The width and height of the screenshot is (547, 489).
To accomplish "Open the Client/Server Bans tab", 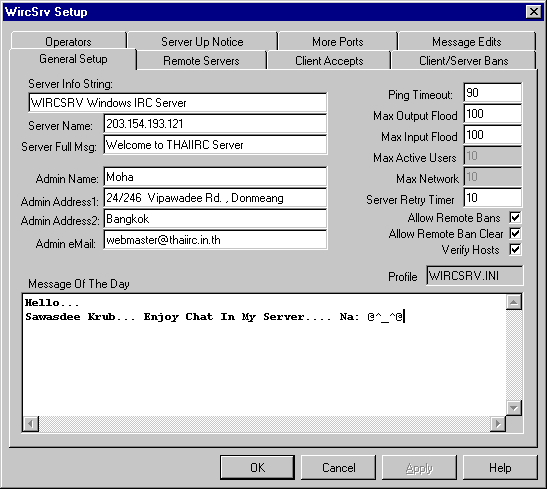I will pyautogui.click(x=464, y=60).
